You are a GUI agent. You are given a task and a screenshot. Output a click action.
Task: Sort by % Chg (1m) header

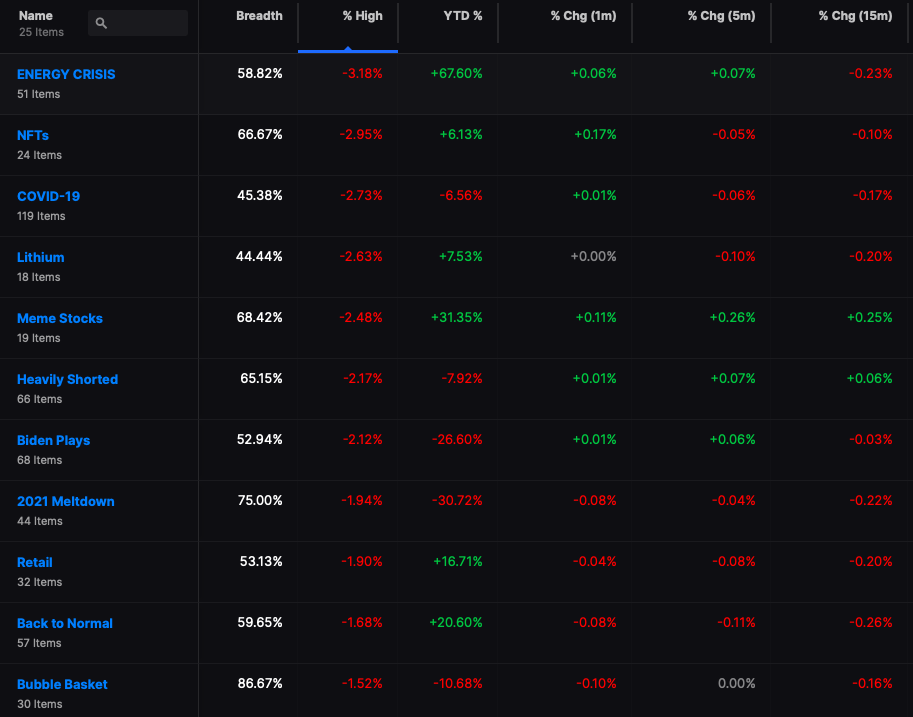[583, 16]
